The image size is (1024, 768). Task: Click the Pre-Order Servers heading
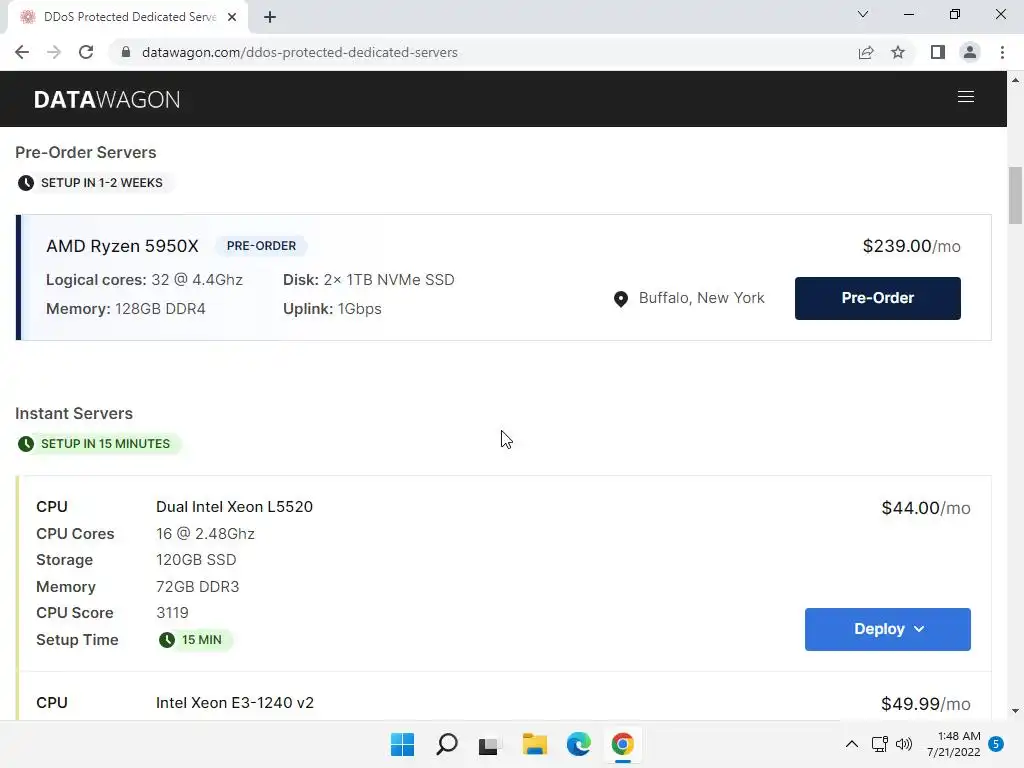[86, 152]
